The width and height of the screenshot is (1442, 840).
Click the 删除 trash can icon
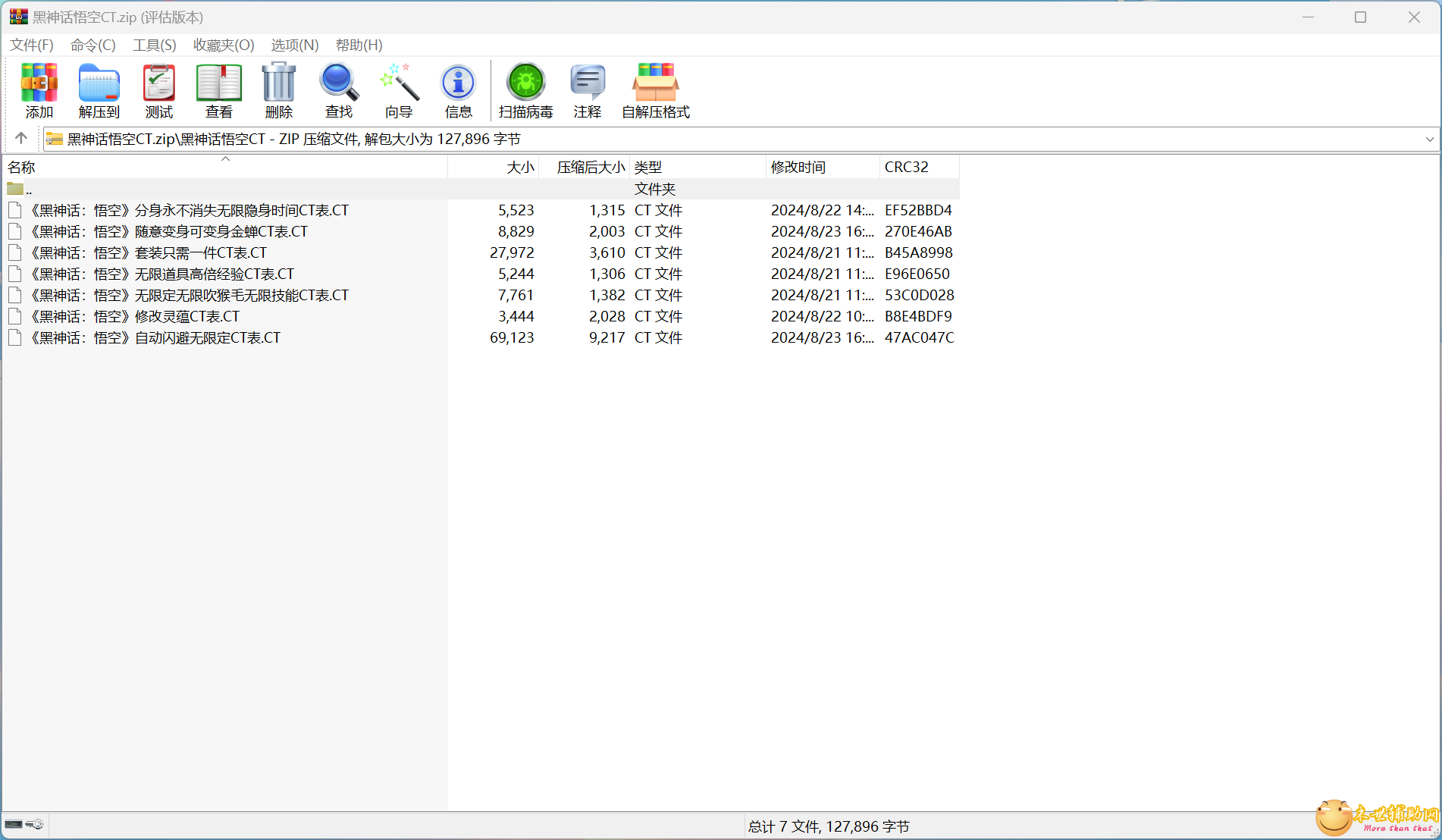coord(279,82)
